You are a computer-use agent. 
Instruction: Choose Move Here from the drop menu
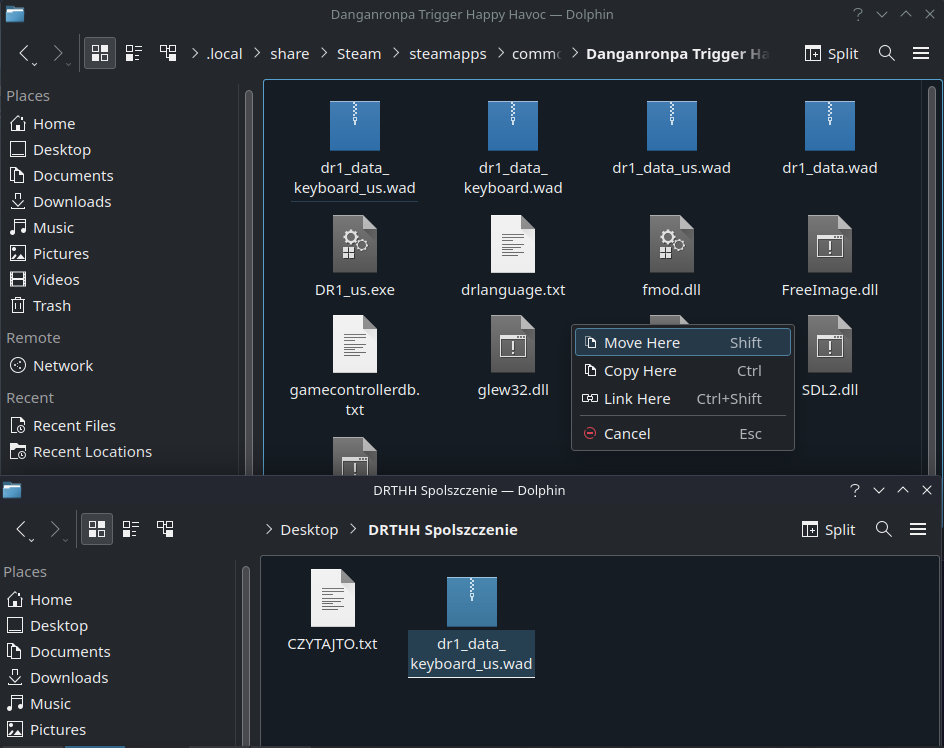683,342
